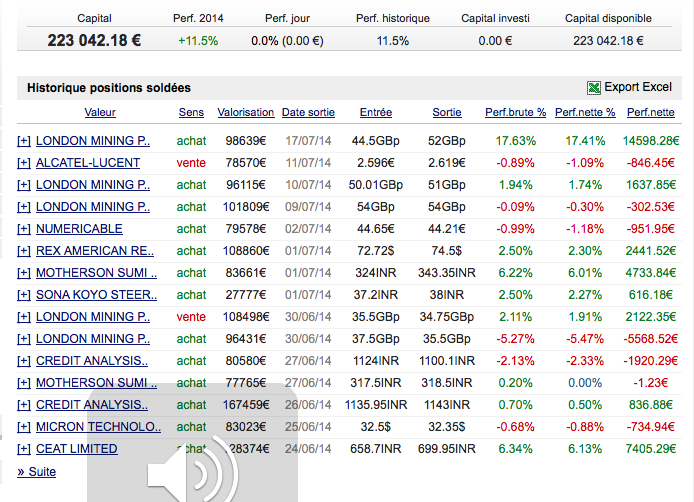
Task: Sort by Perf.nette % column
Action: [585, 112]
